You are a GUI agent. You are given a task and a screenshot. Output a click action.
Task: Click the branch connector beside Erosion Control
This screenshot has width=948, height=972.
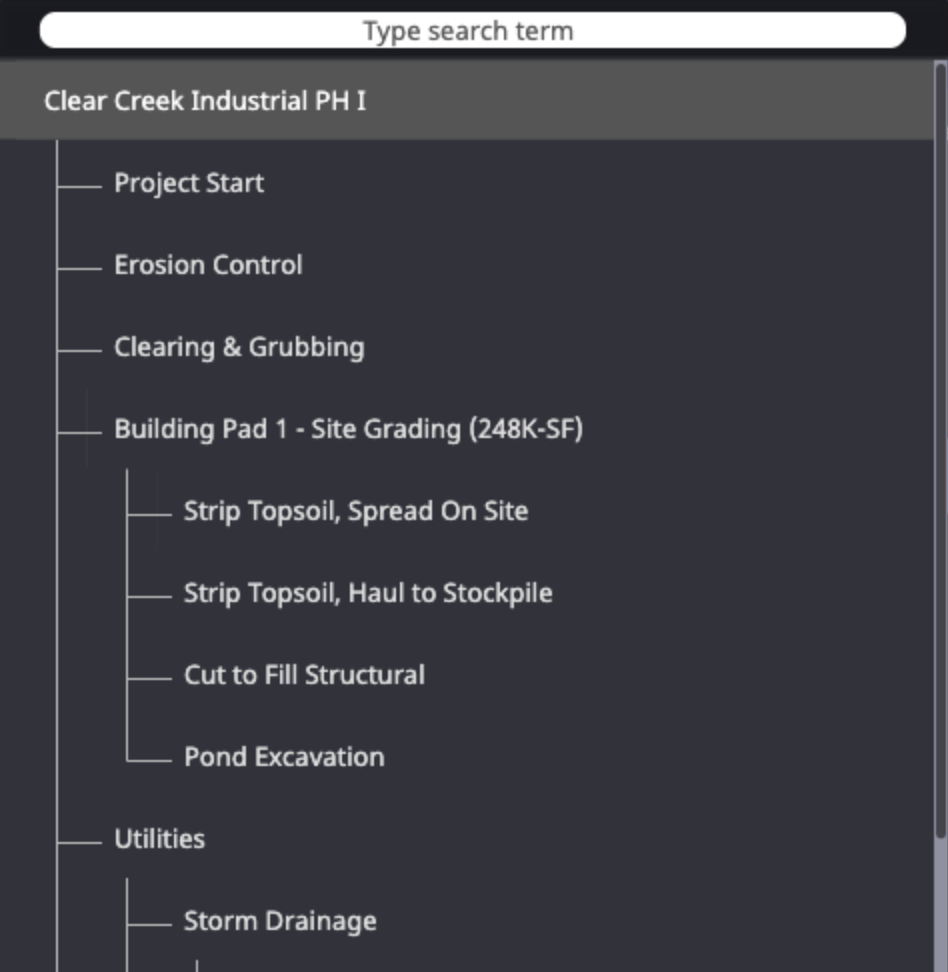pyautogui.click(x=79, y=268)
